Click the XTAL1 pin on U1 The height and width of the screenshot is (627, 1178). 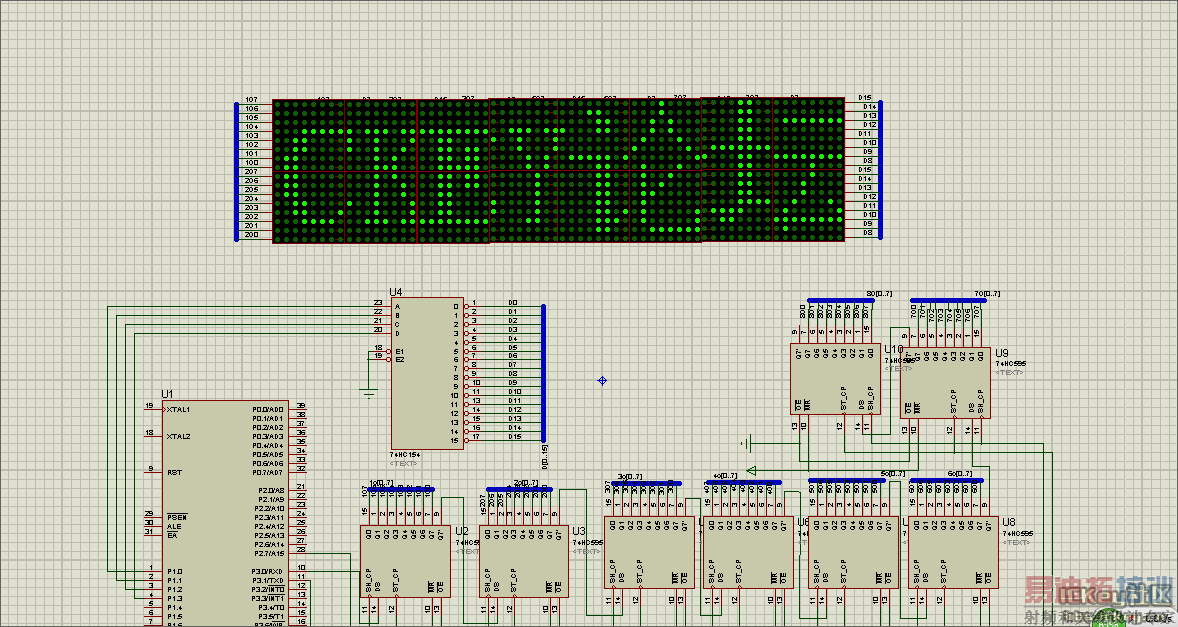(179, 409)
